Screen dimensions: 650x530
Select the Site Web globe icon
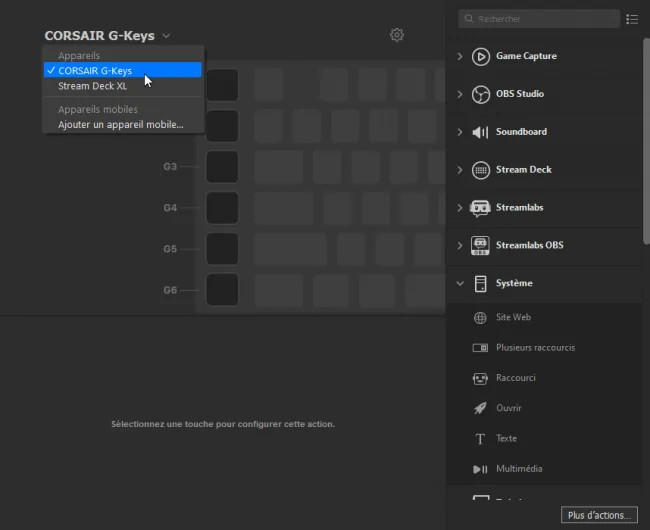(x=480, y=318)
